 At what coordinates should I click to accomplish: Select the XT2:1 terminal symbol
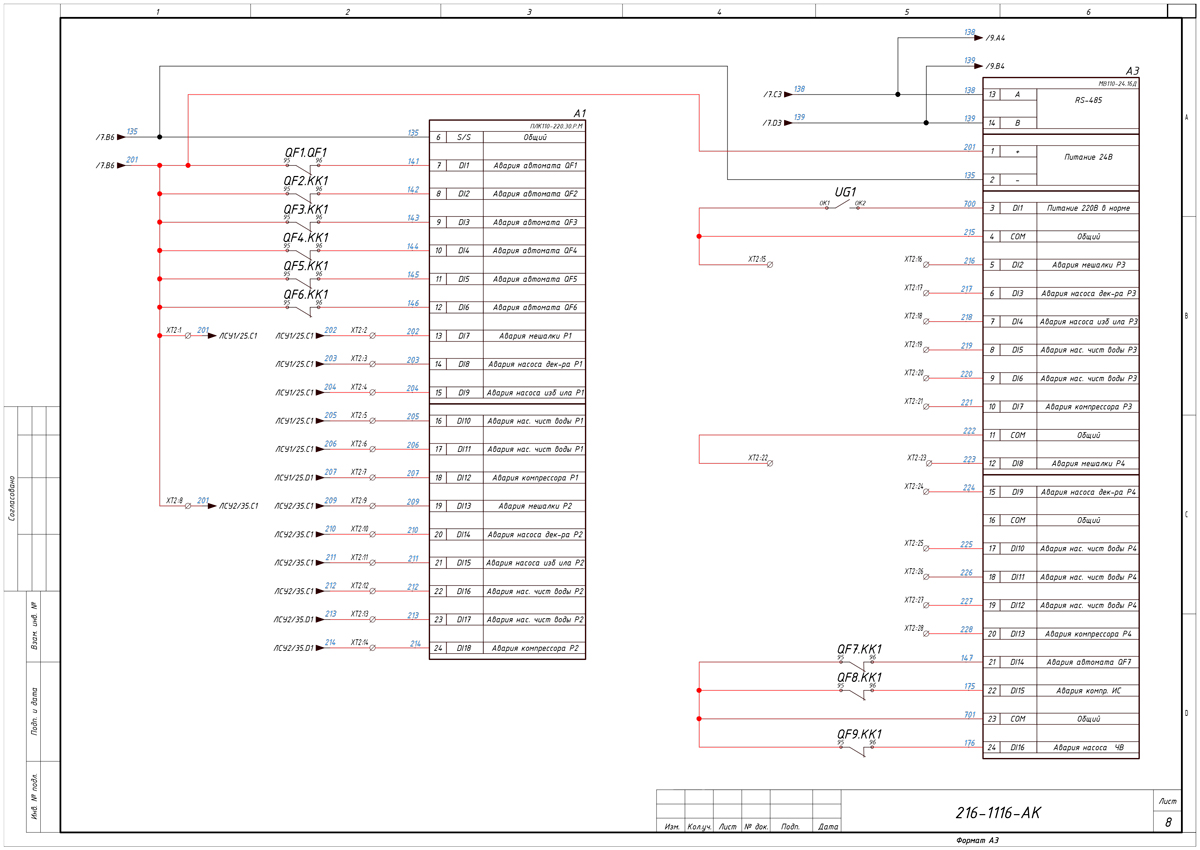[x=188, y=336]
